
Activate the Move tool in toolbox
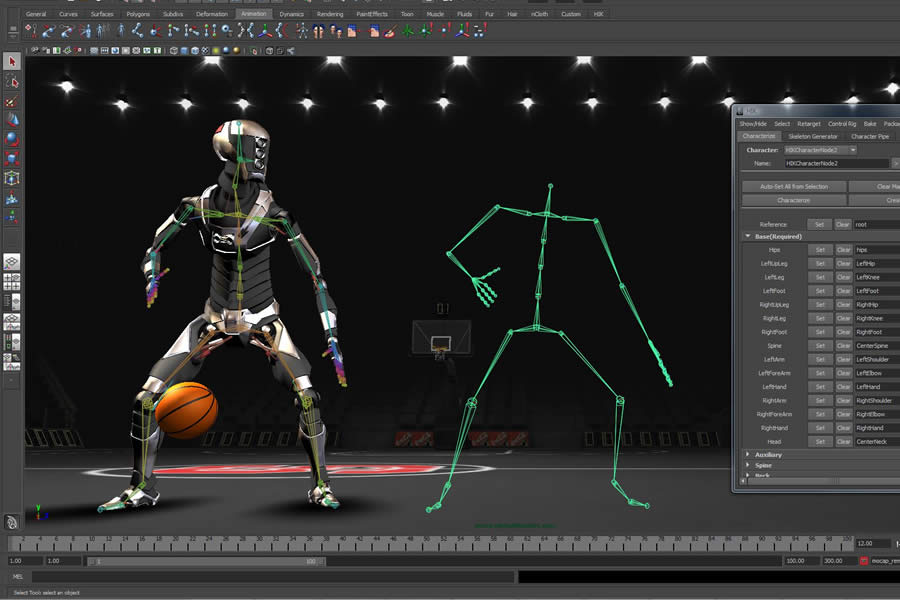coord(12,120)
